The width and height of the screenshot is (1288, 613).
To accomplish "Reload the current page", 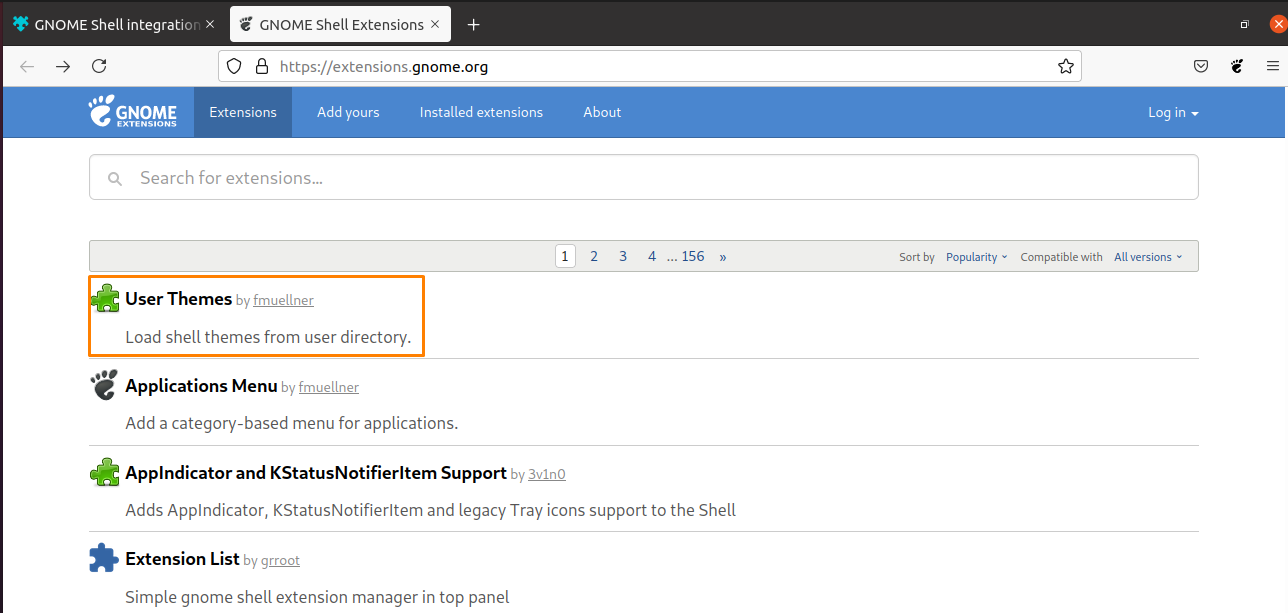I will pos(99,66).
